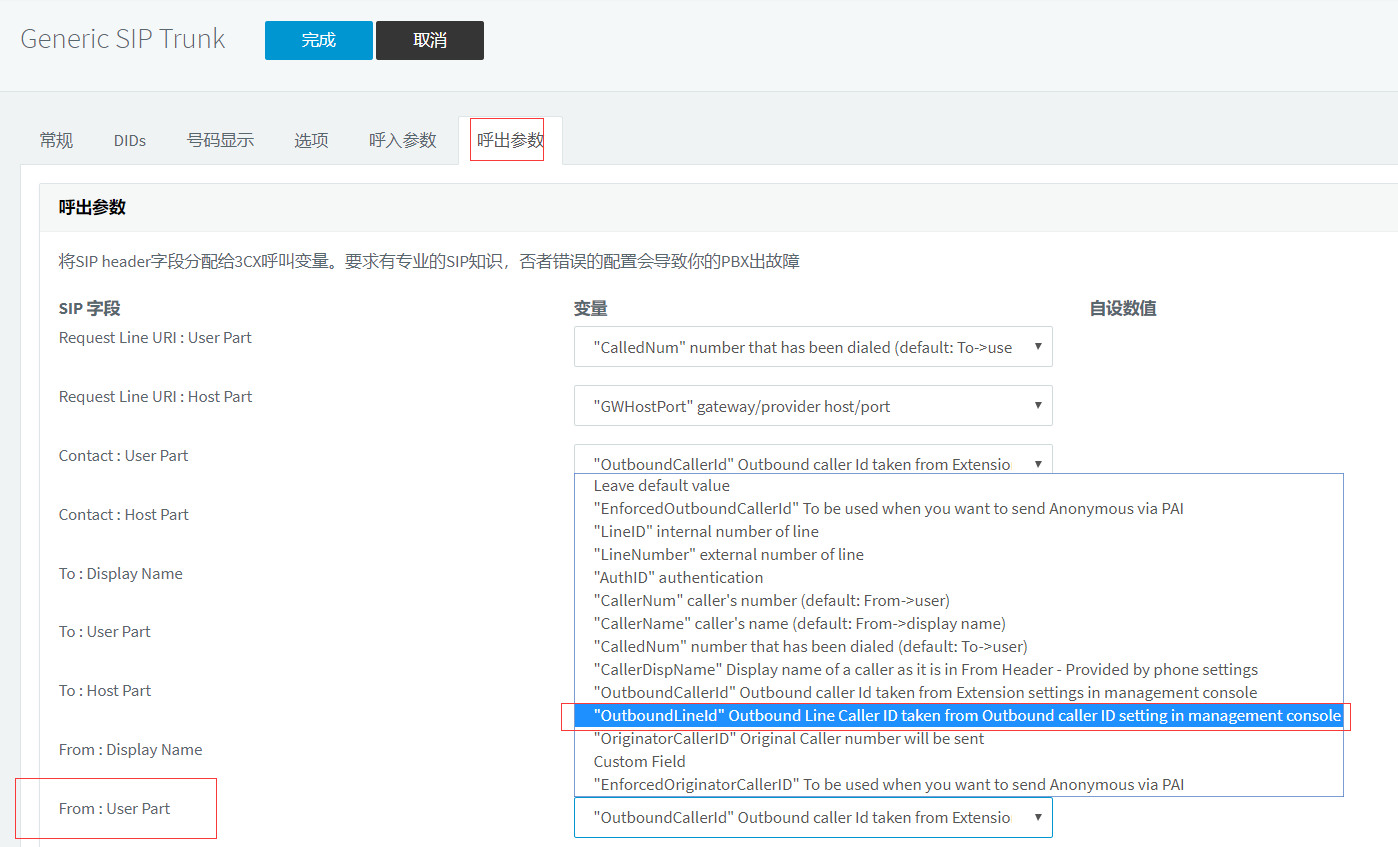Open the 选项 tab
The height and width of the screenshot is (847, 1398).
click(311, 140)
